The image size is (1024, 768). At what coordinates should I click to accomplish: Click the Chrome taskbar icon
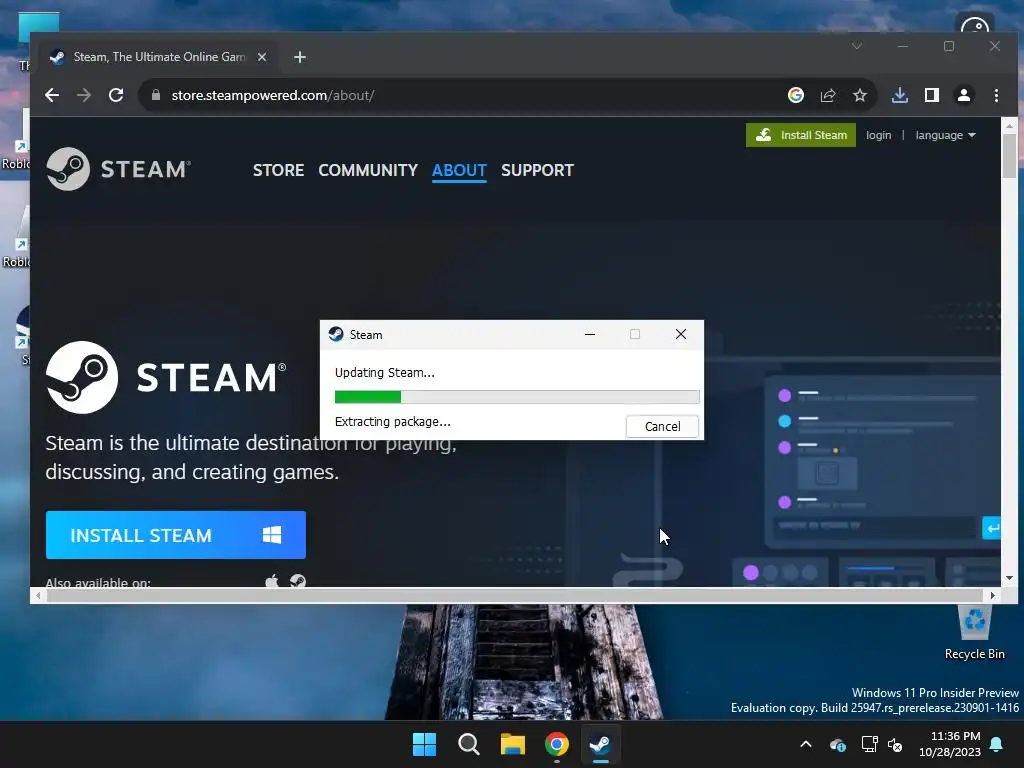coord(557,744)
